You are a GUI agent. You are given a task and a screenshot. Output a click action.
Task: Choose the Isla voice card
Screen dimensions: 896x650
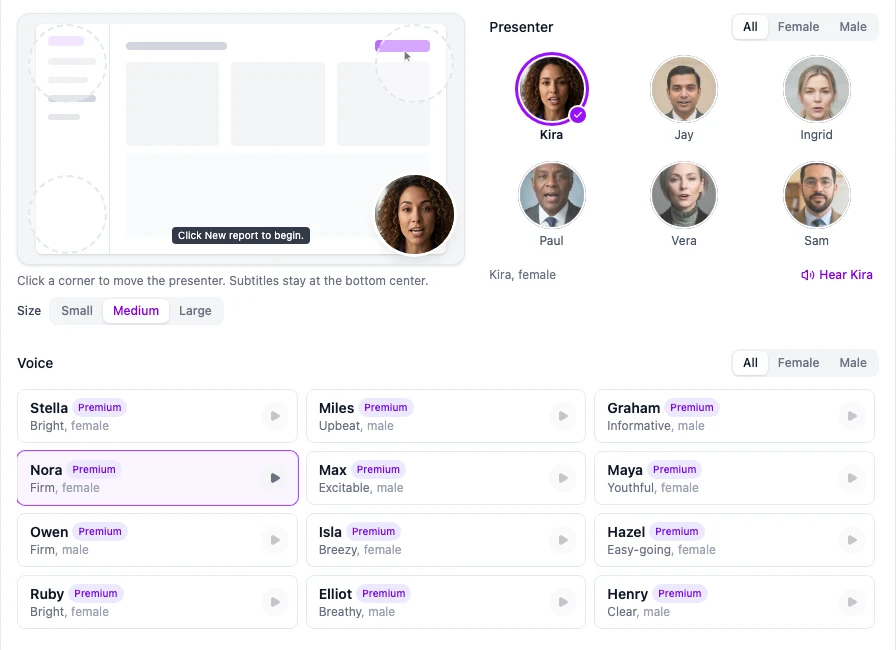446,540
